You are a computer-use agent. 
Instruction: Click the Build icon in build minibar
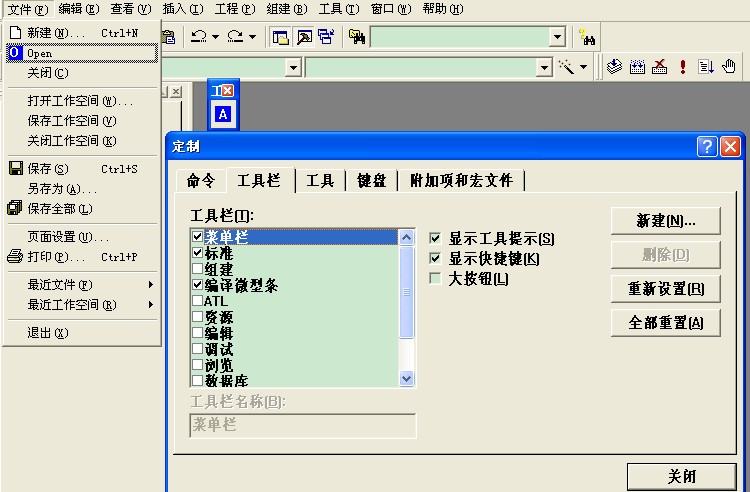point(637,66)
